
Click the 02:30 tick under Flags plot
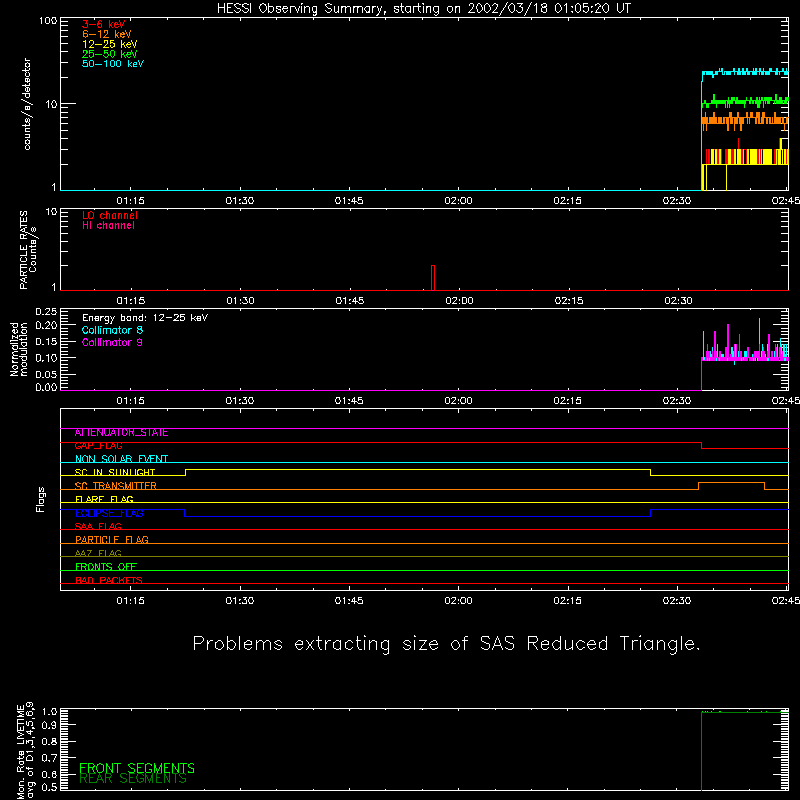(x=677, y=601)
